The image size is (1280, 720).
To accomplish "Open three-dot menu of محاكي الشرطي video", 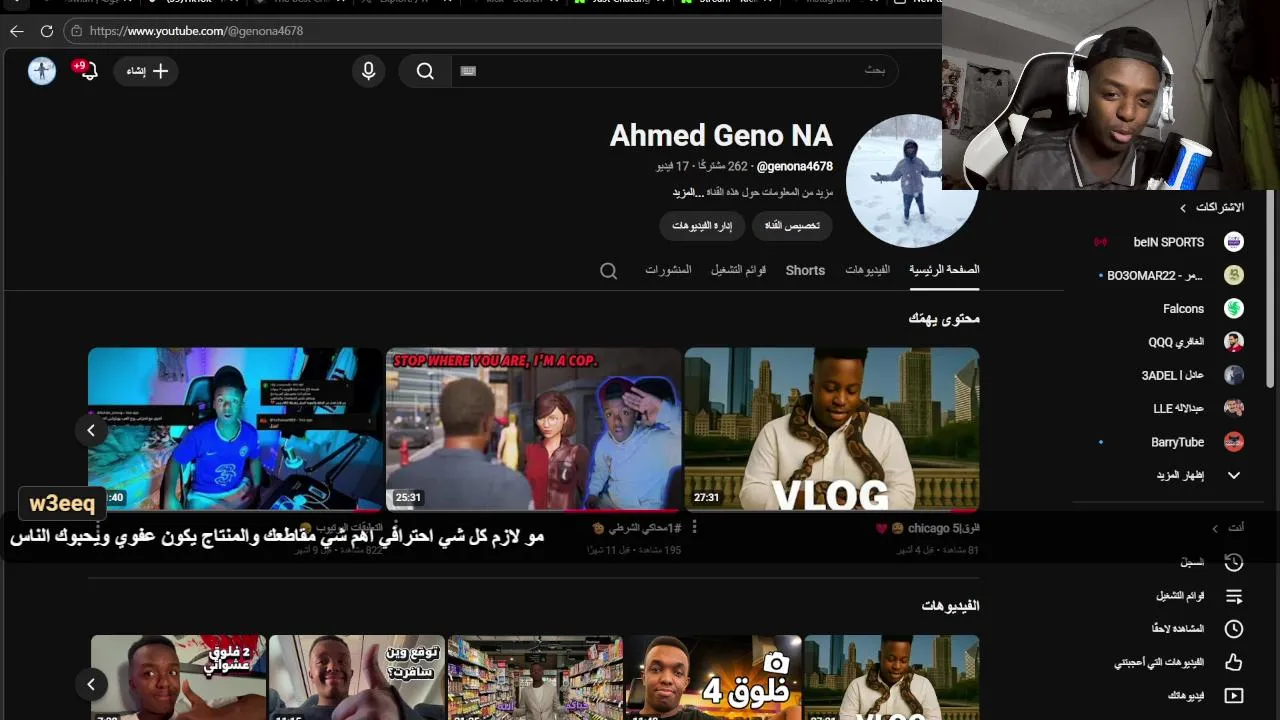I will click(695, 527).
